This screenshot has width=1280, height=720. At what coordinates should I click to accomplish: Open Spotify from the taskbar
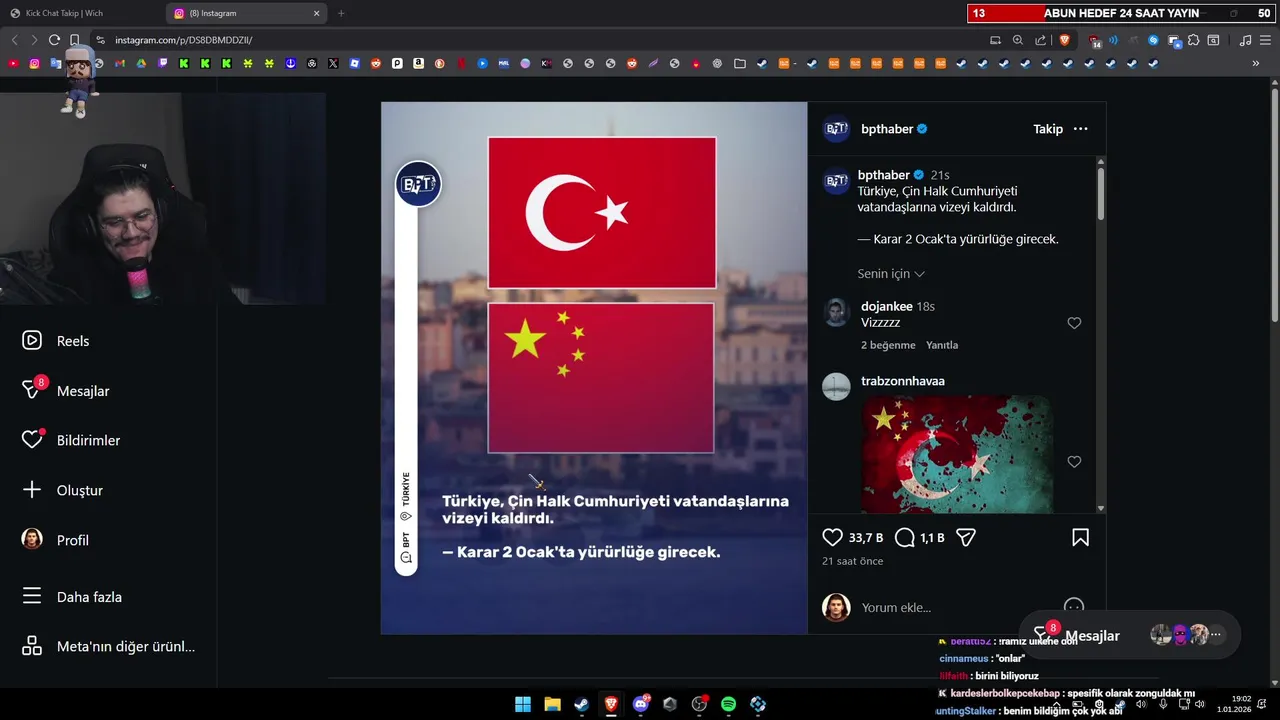pos(729,704)
